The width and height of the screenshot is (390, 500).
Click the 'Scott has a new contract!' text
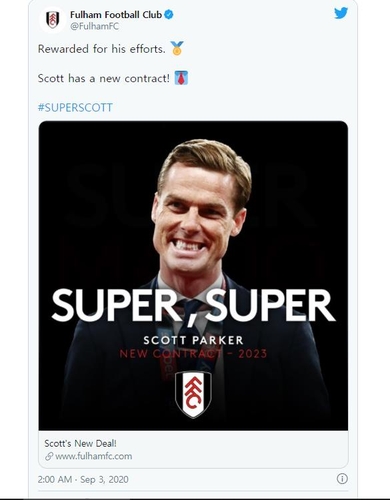[104, 78]
